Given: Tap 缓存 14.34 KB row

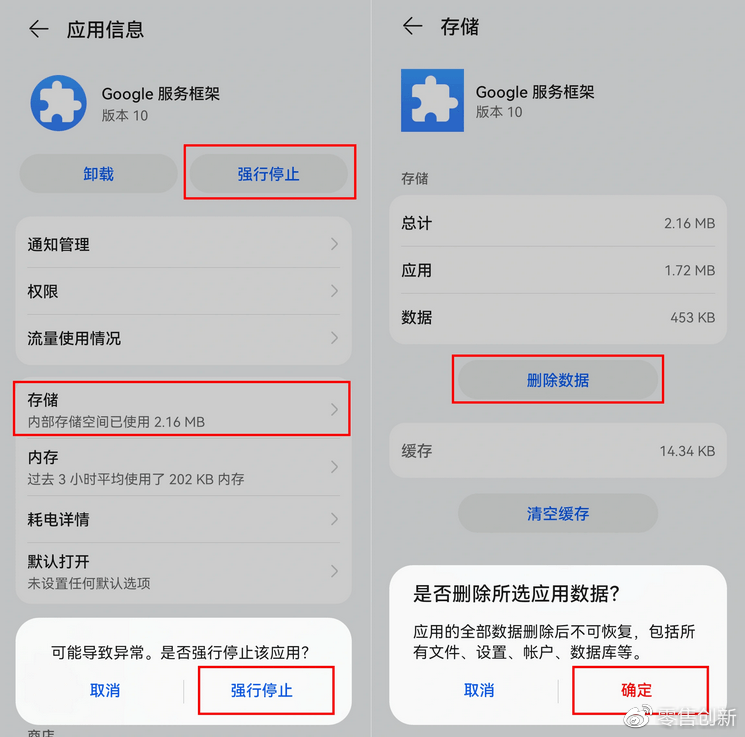Looking at the screenshot, I should (x=558, y=450).
